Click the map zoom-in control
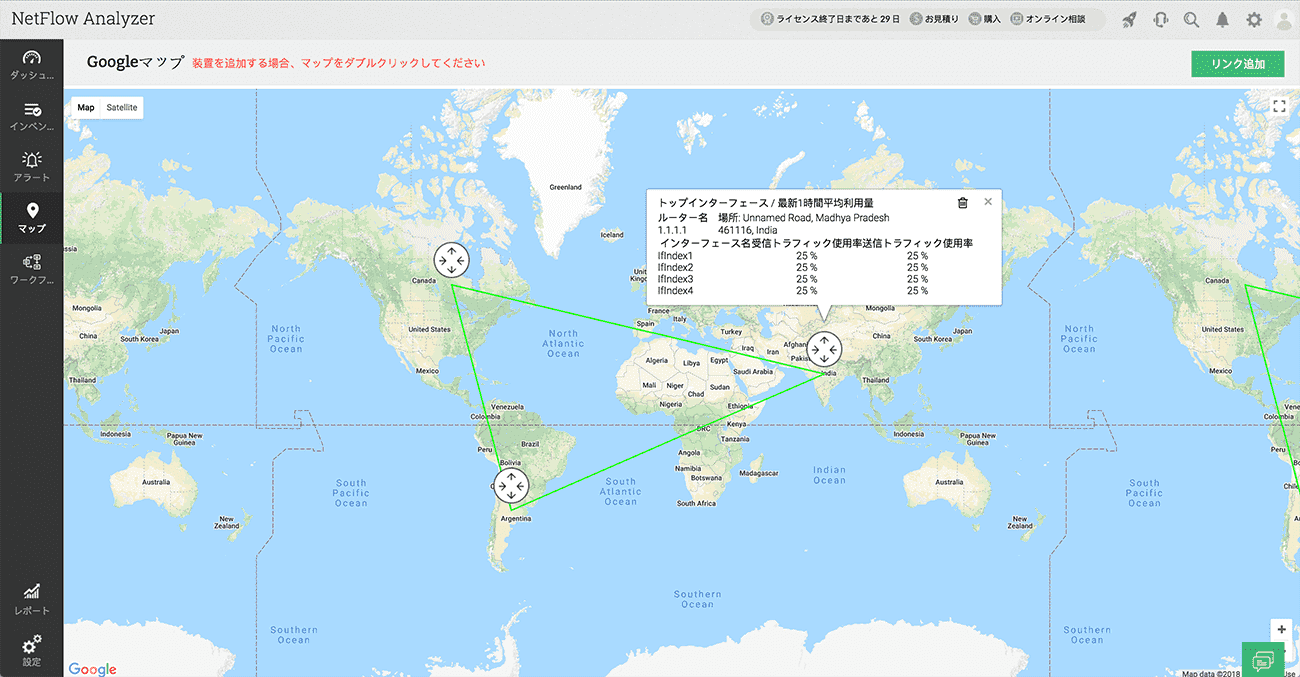 (1281, 629)
